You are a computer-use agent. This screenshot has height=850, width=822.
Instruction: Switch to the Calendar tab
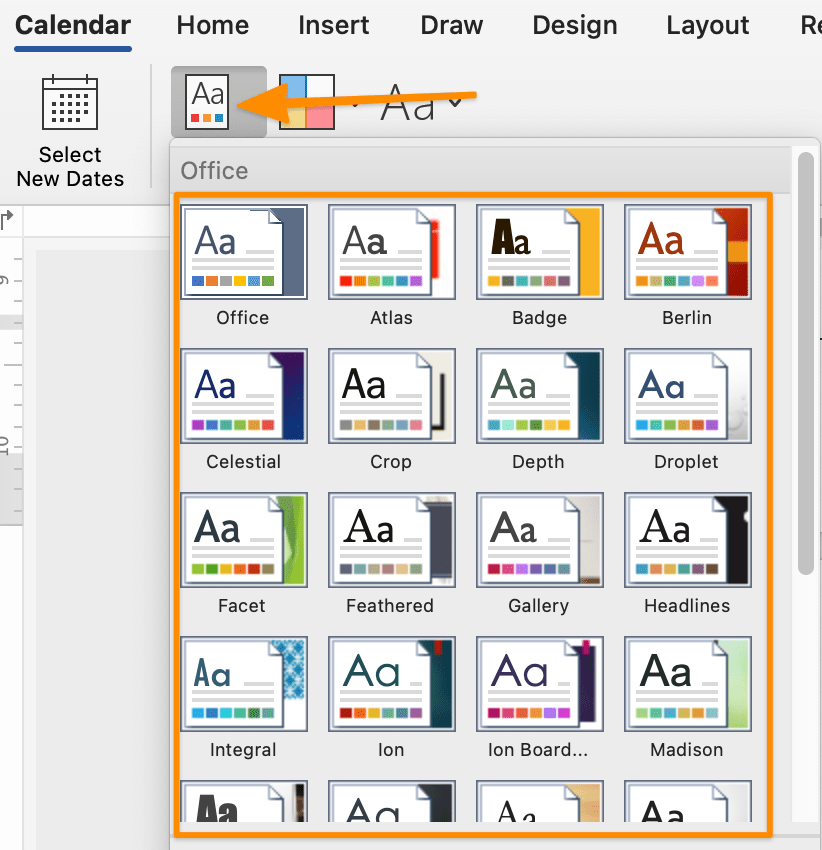pyautogui.click(x=73, y=25)
